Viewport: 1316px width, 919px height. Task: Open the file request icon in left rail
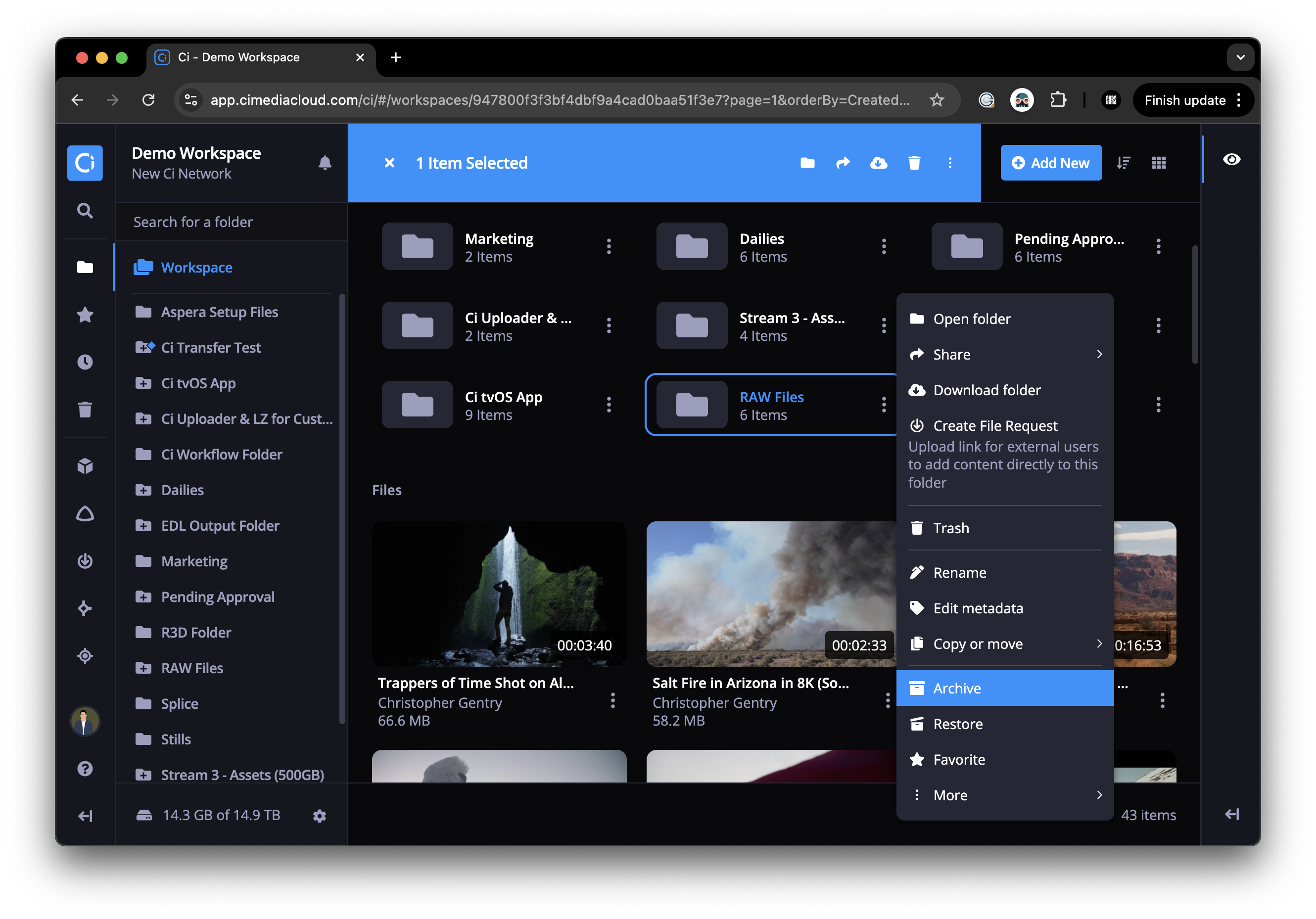click(x=85, y=561)
